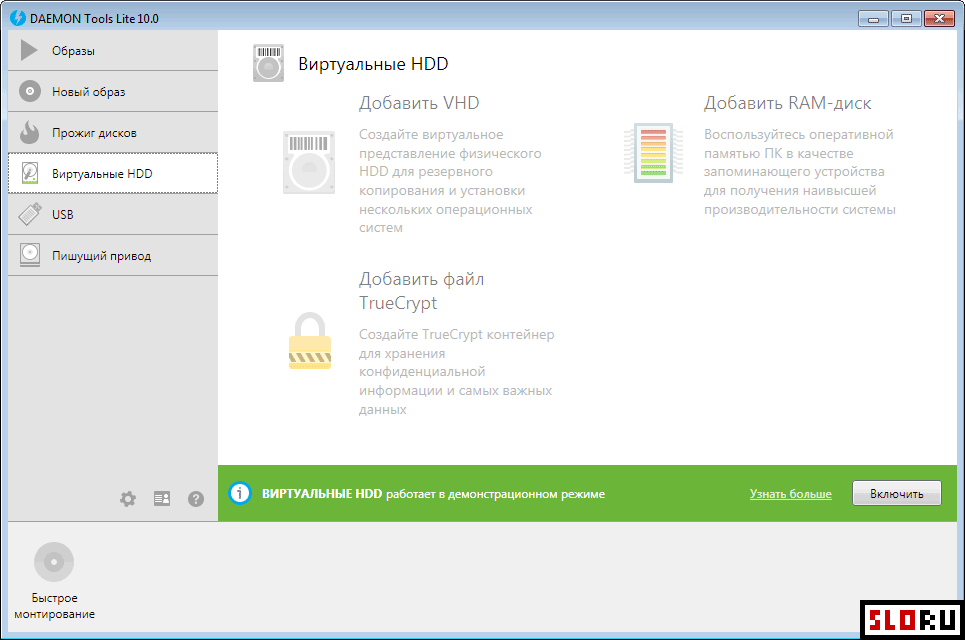Click the Пишущий привод drive icon
Viewport: 965px width, 640px height.
[x=30, y=255]
